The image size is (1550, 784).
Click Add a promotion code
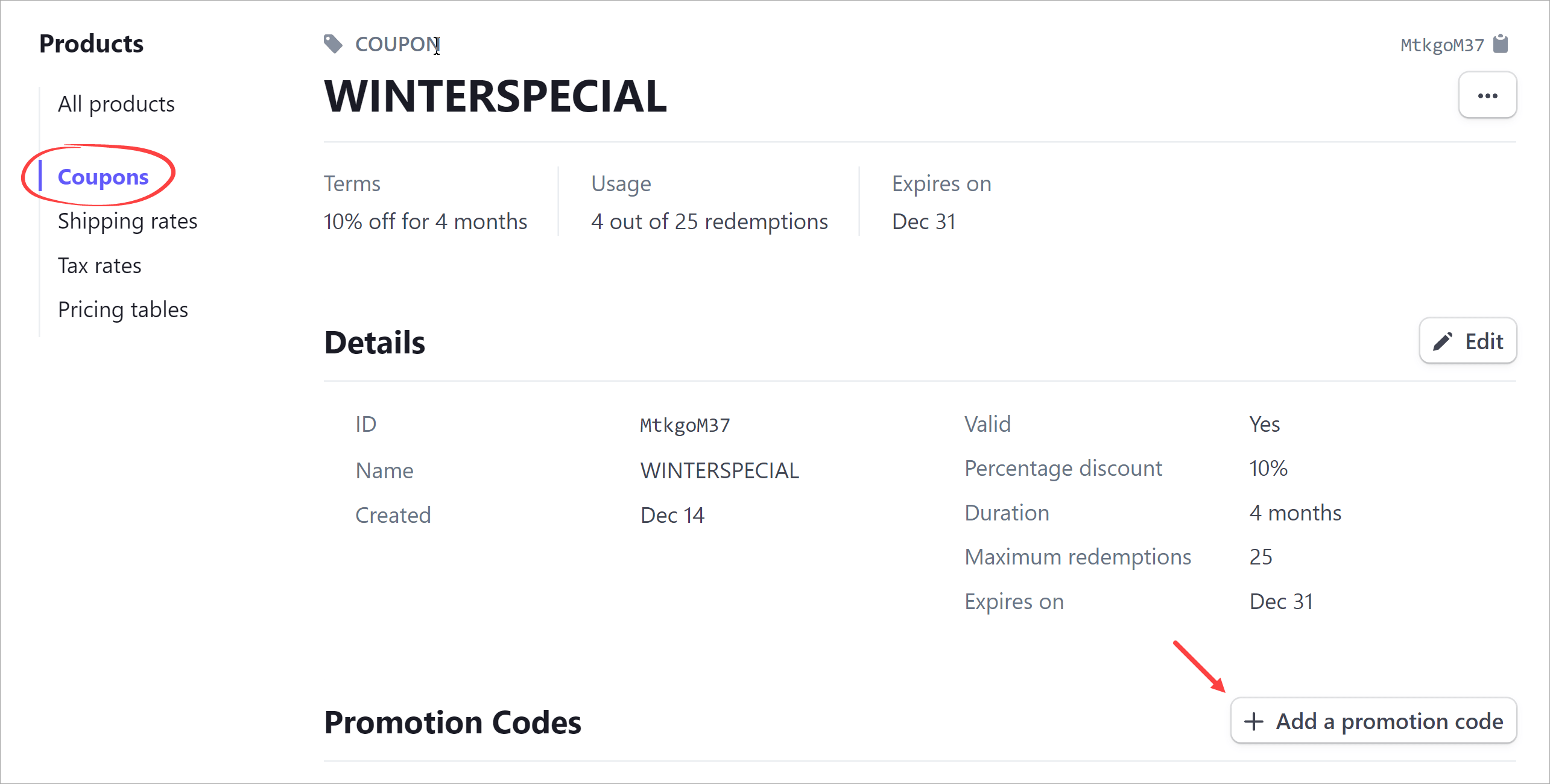1374,721
